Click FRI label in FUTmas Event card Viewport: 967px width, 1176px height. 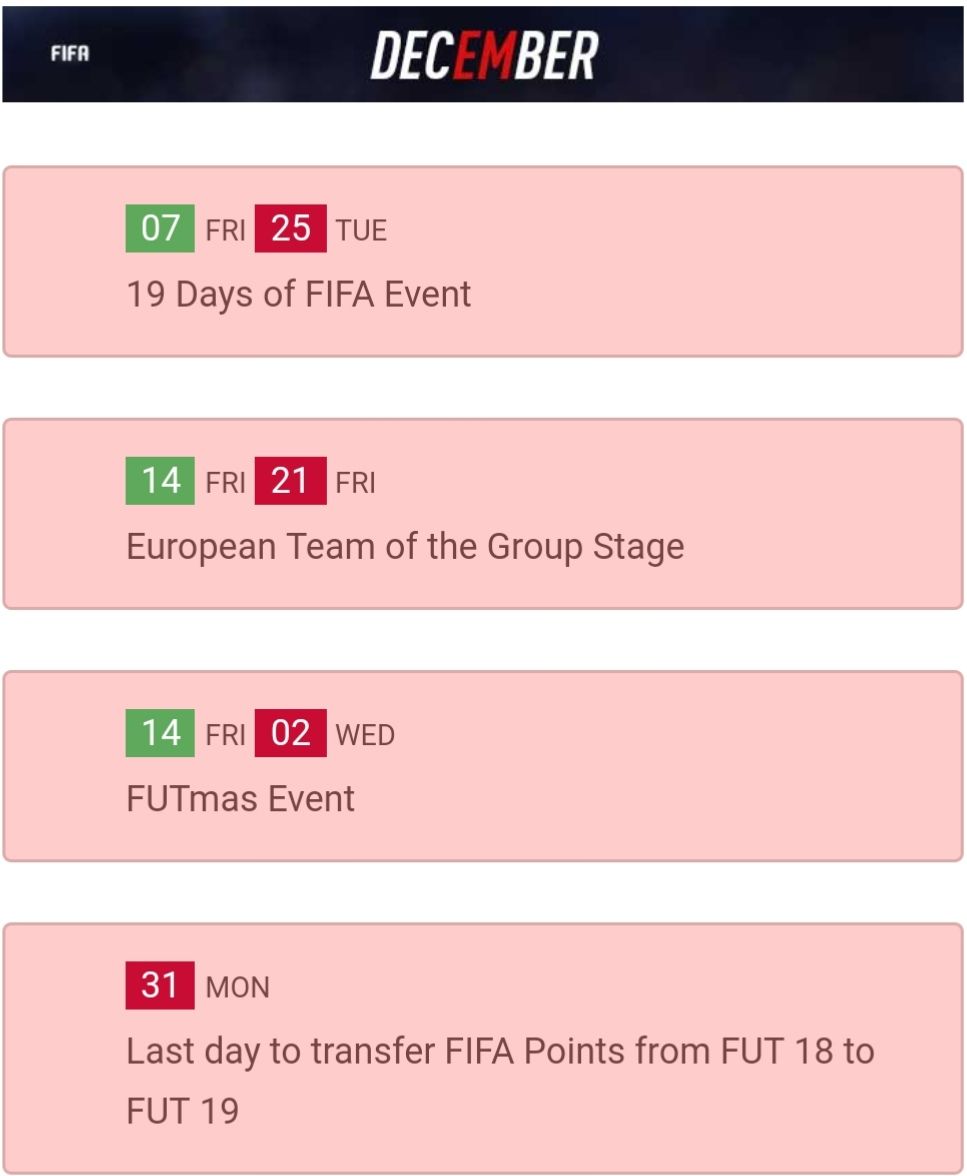225,735
